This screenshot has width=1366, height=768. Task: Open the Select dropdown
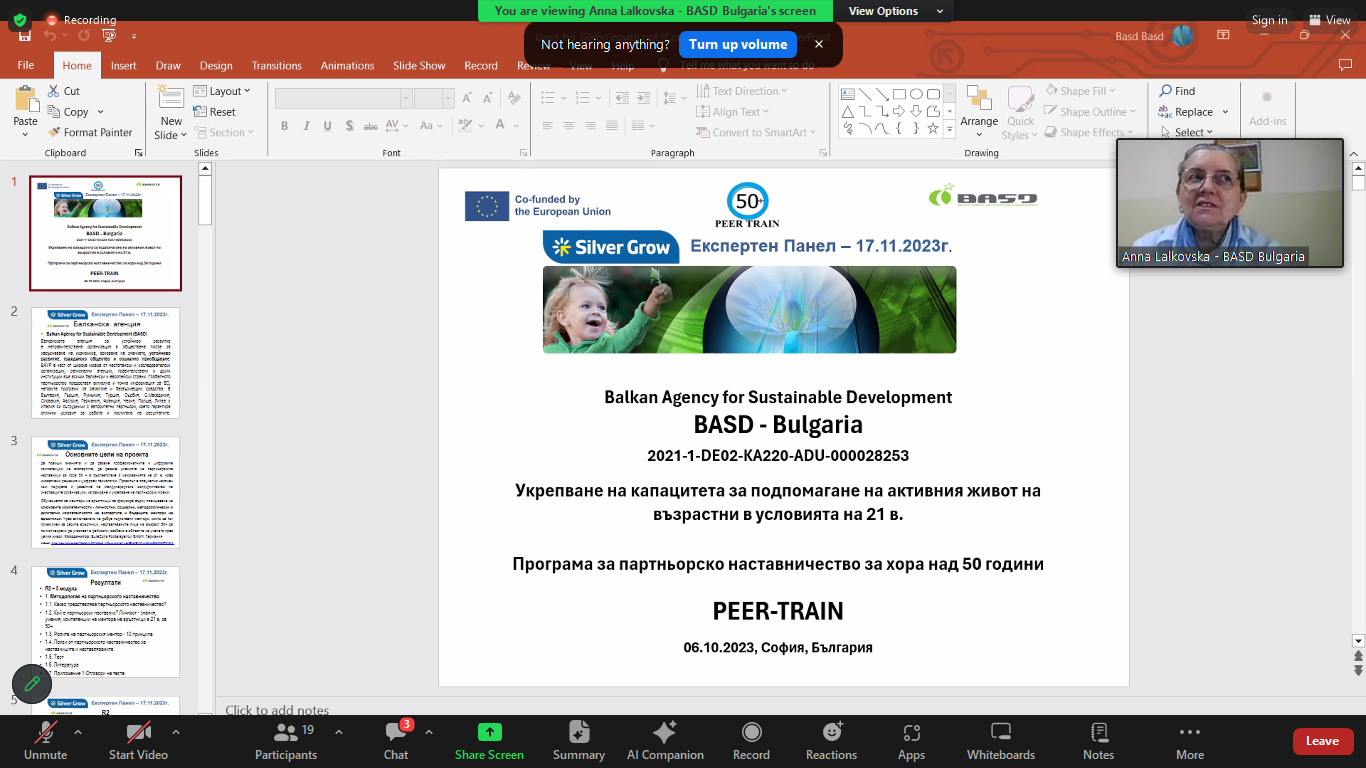(1187, 132)
